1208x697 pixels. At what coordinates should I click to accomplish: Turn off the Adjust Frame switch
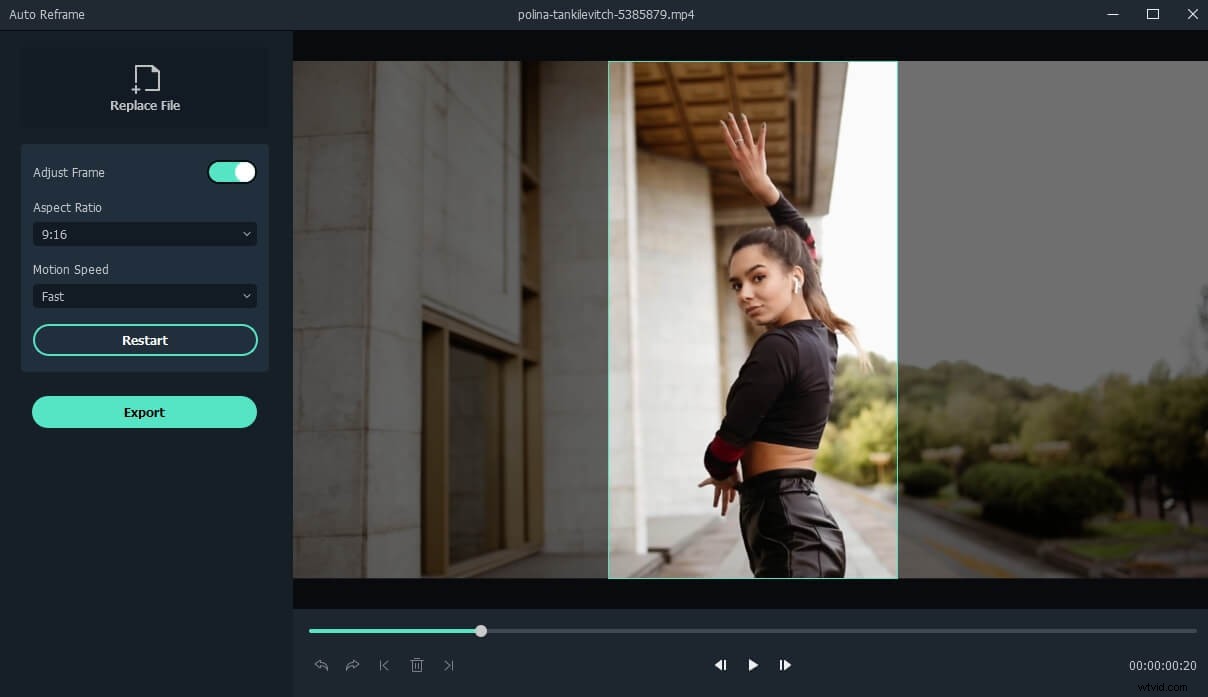pos(232,173)
